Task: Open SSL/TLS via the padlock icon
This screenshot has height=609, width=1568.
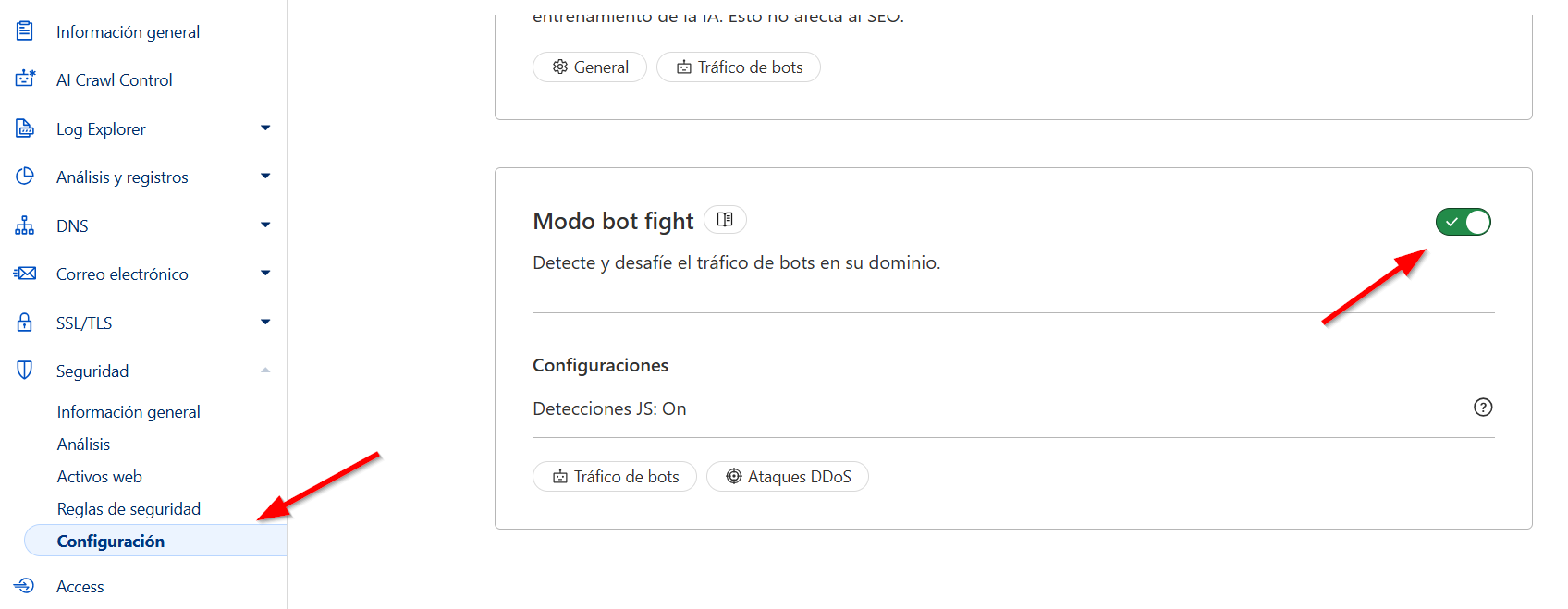Action: [x=24, y=322]
